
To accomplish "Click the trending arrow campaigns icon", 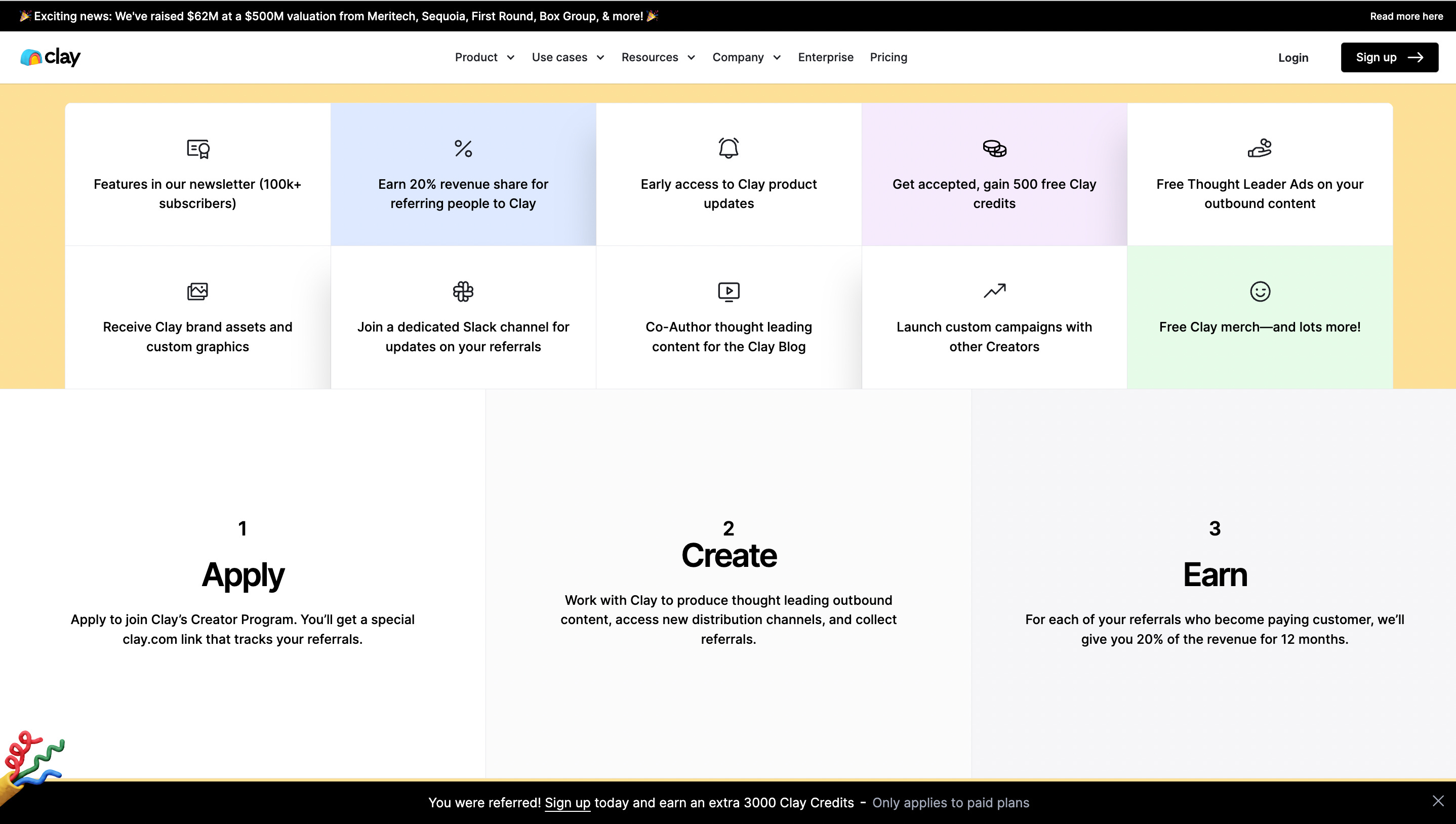I will point(994,291).
